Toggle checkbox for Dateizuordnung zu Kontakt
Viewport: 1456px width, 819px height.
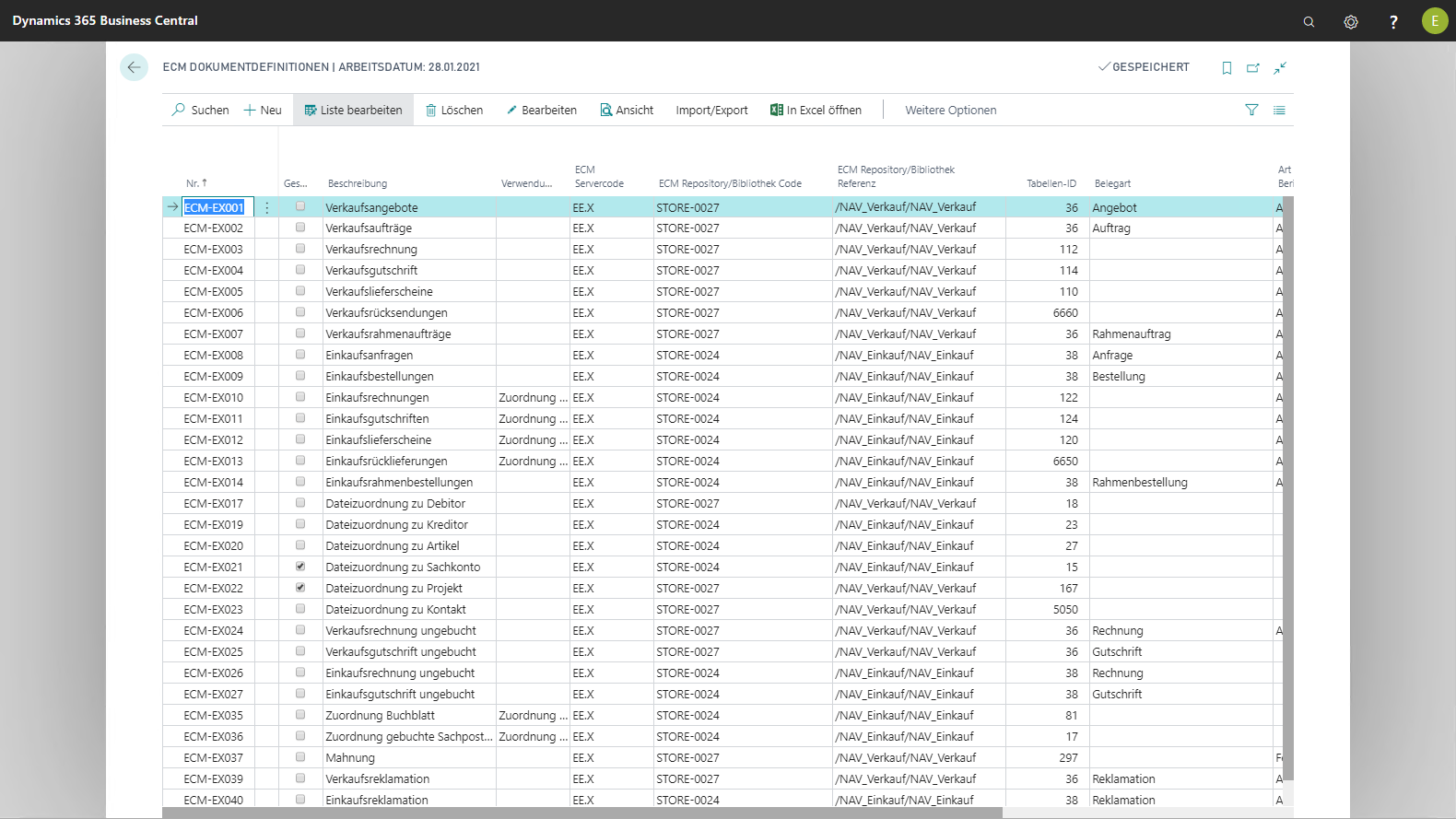pos(300,608)
